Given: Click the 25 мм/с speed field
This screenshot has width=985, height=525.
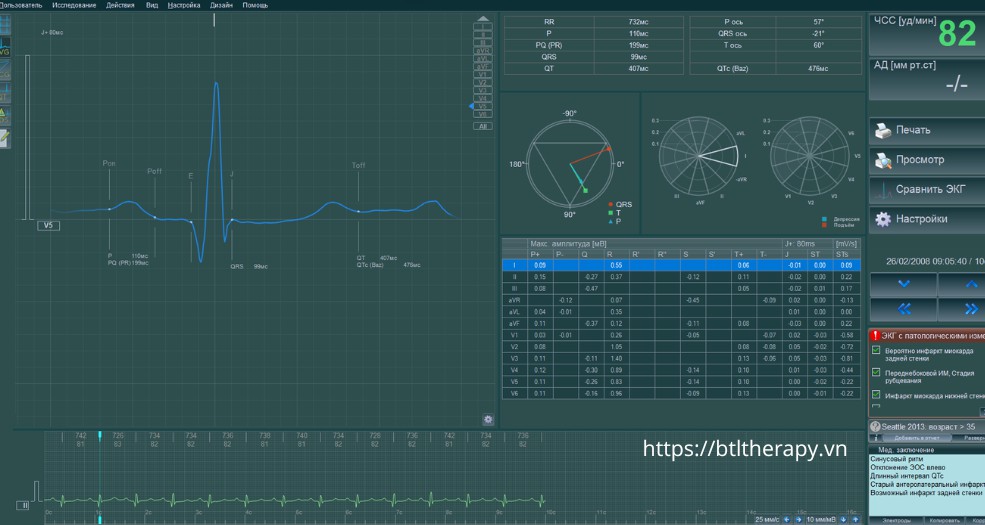Looking at the screenshot, I should (767, 519).
